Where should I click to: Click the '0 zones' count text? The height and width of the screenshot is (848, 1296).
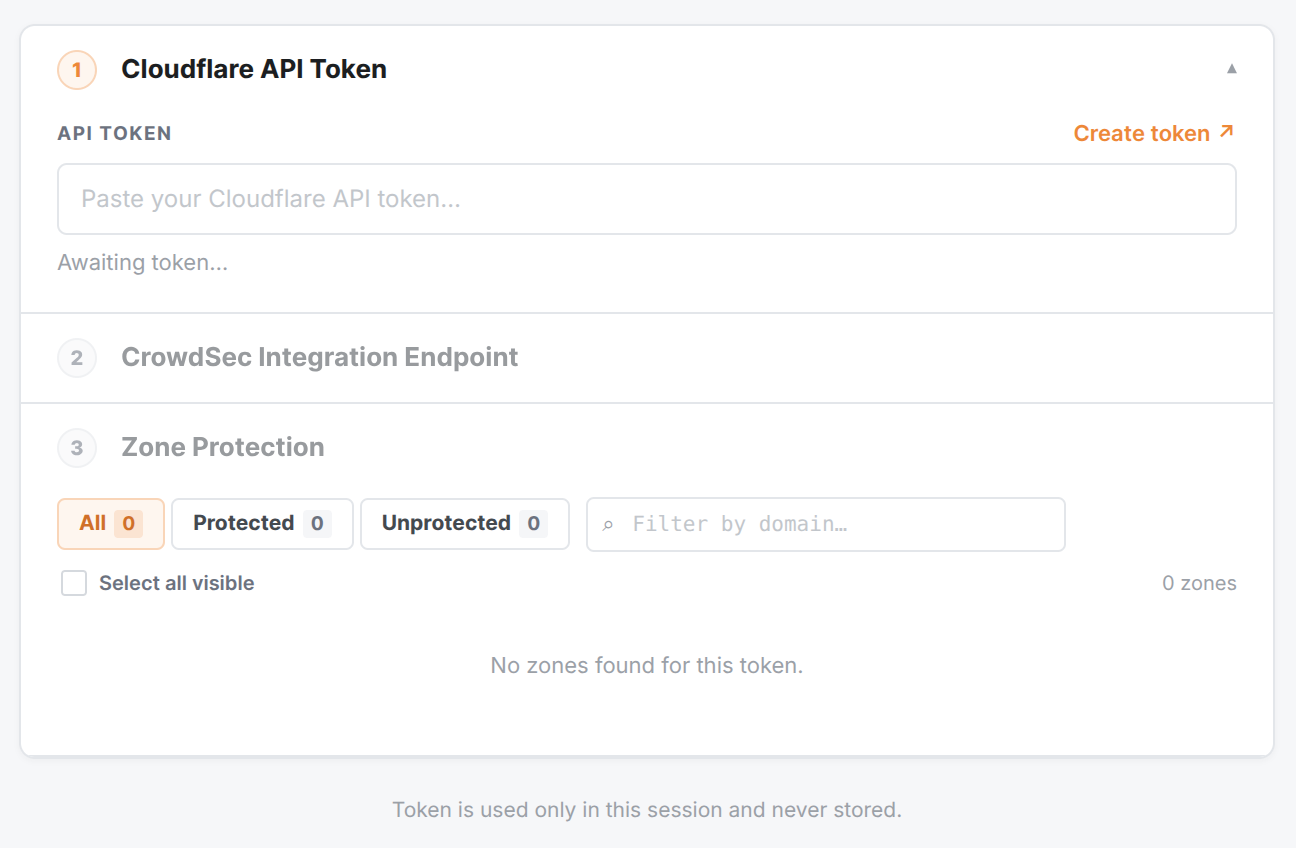tap(1199, 583)
